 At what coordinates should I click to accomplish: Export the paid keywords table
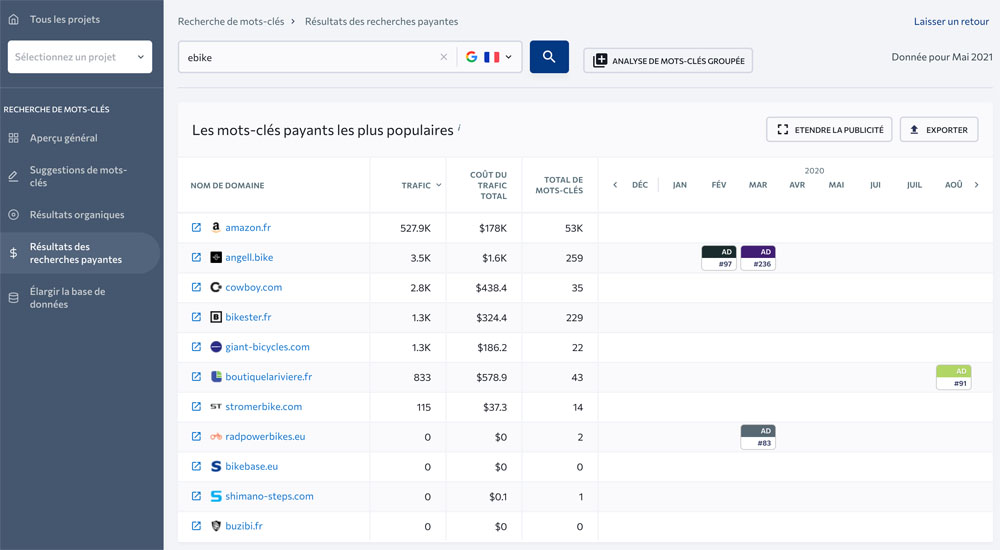[939, 130]
